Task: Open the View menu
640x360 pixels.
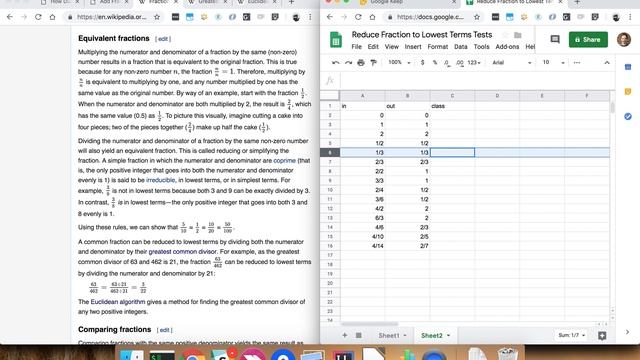Action: [391, 47]
